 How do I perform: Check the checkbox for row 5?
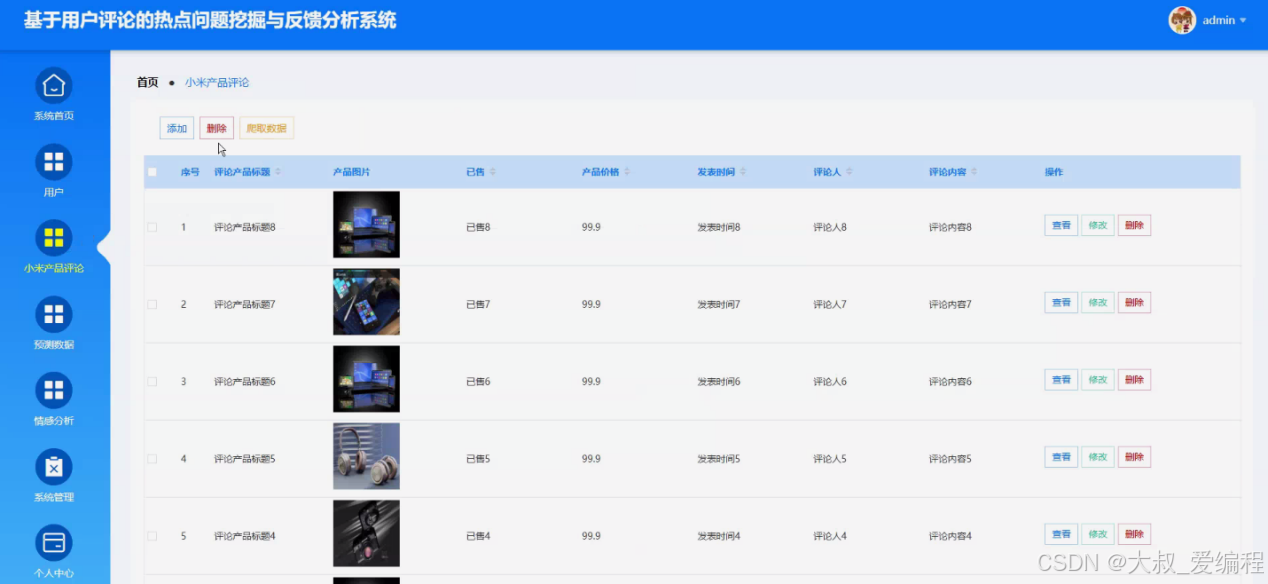point(152,536)
